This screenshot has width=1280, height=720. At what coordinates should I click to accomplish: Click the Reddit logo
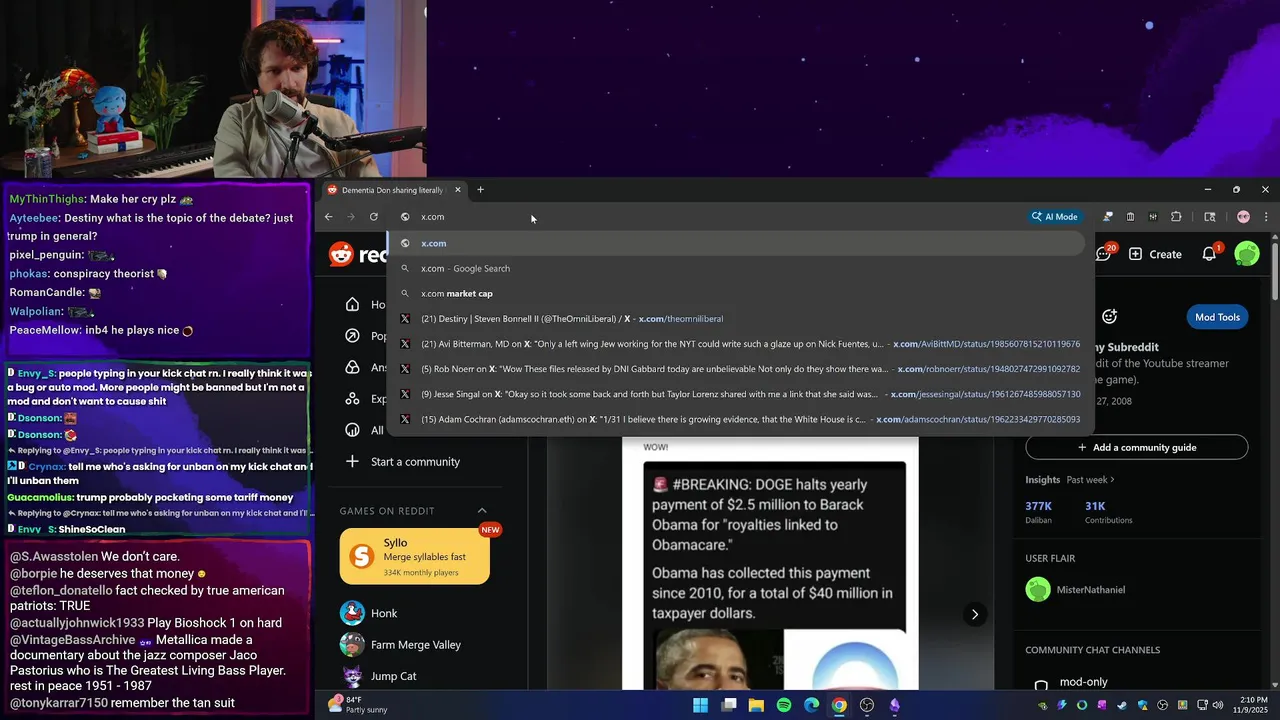click(358, 254)
